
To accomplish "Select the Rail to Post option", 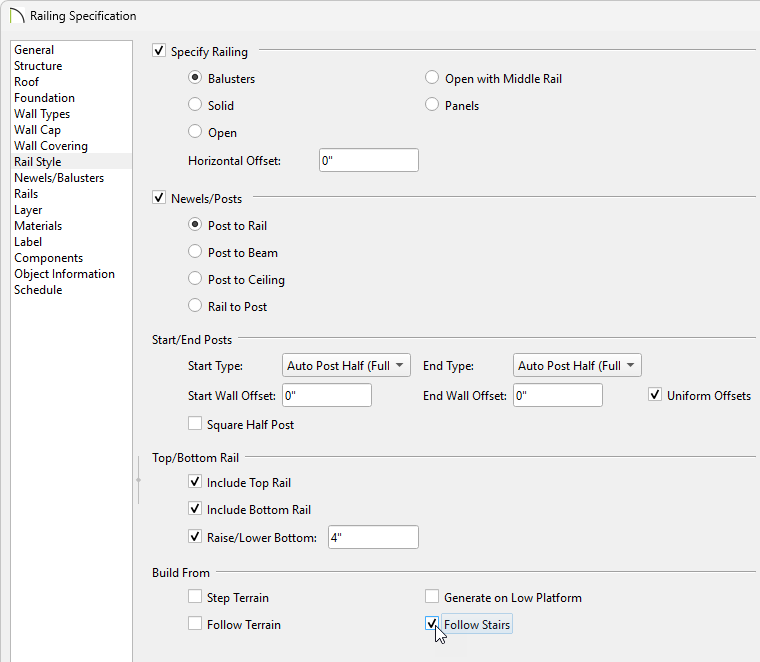I will [195, 306].
